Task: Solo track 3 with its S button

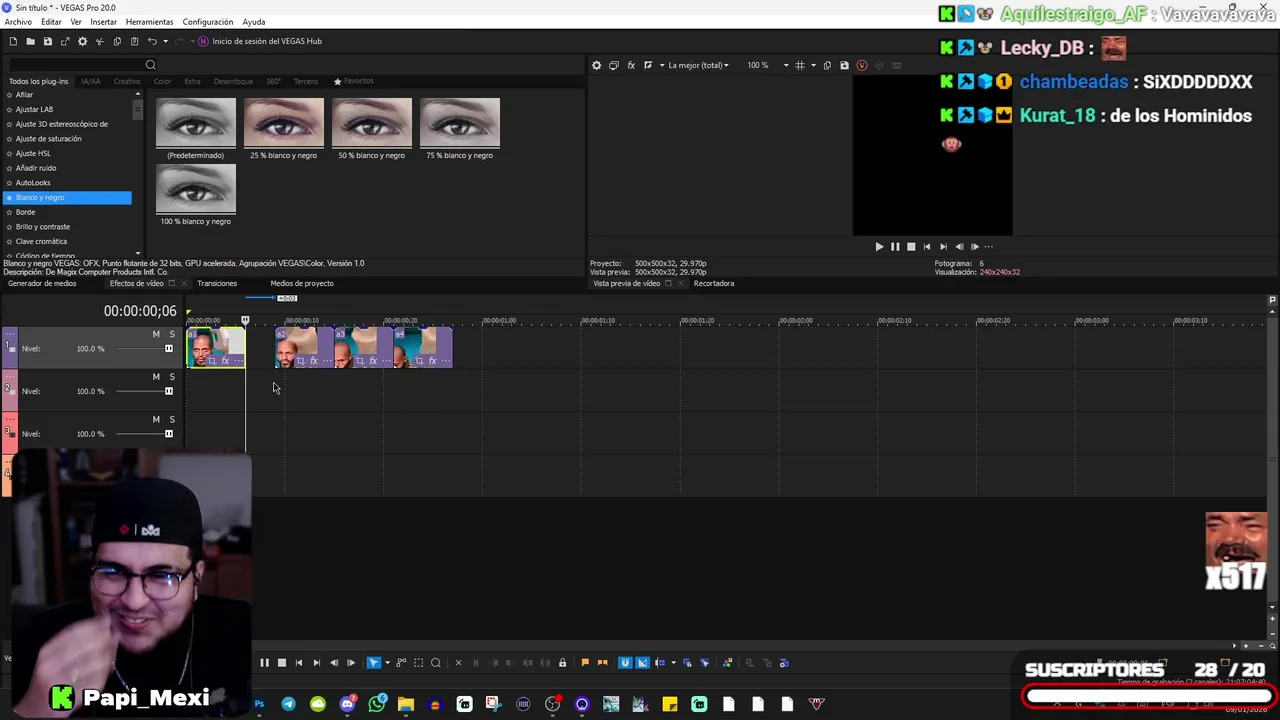Action: pos(172,420)
